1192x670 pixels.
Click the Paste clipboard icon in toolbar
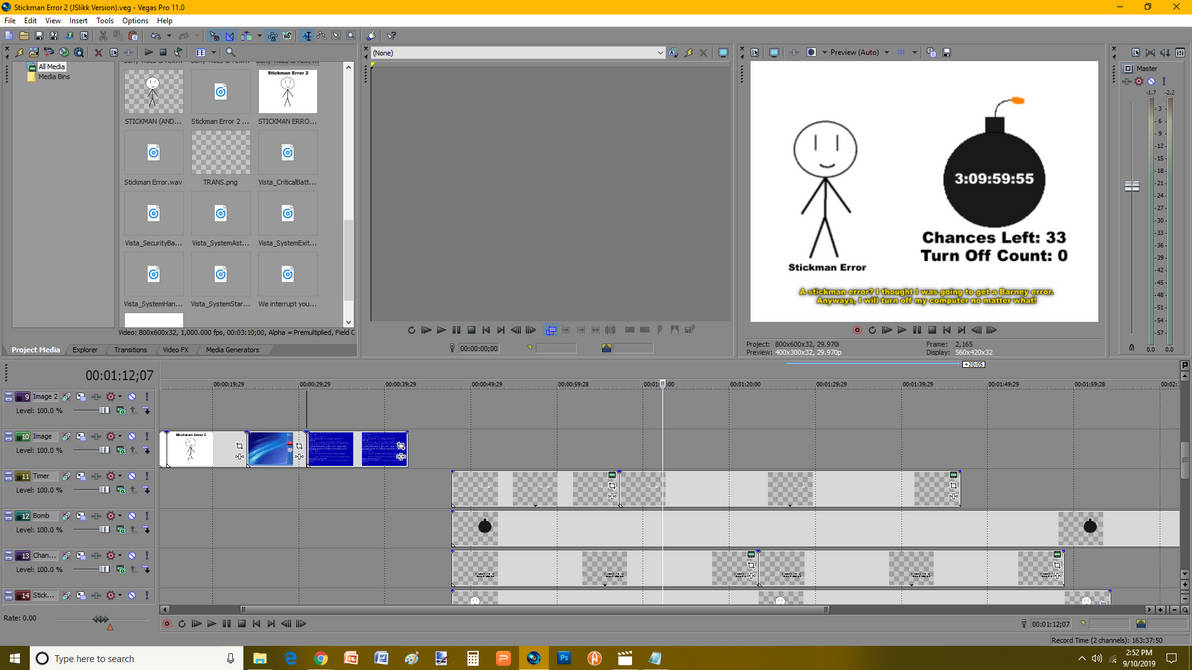pyautogui.click(x=133, y=36)
